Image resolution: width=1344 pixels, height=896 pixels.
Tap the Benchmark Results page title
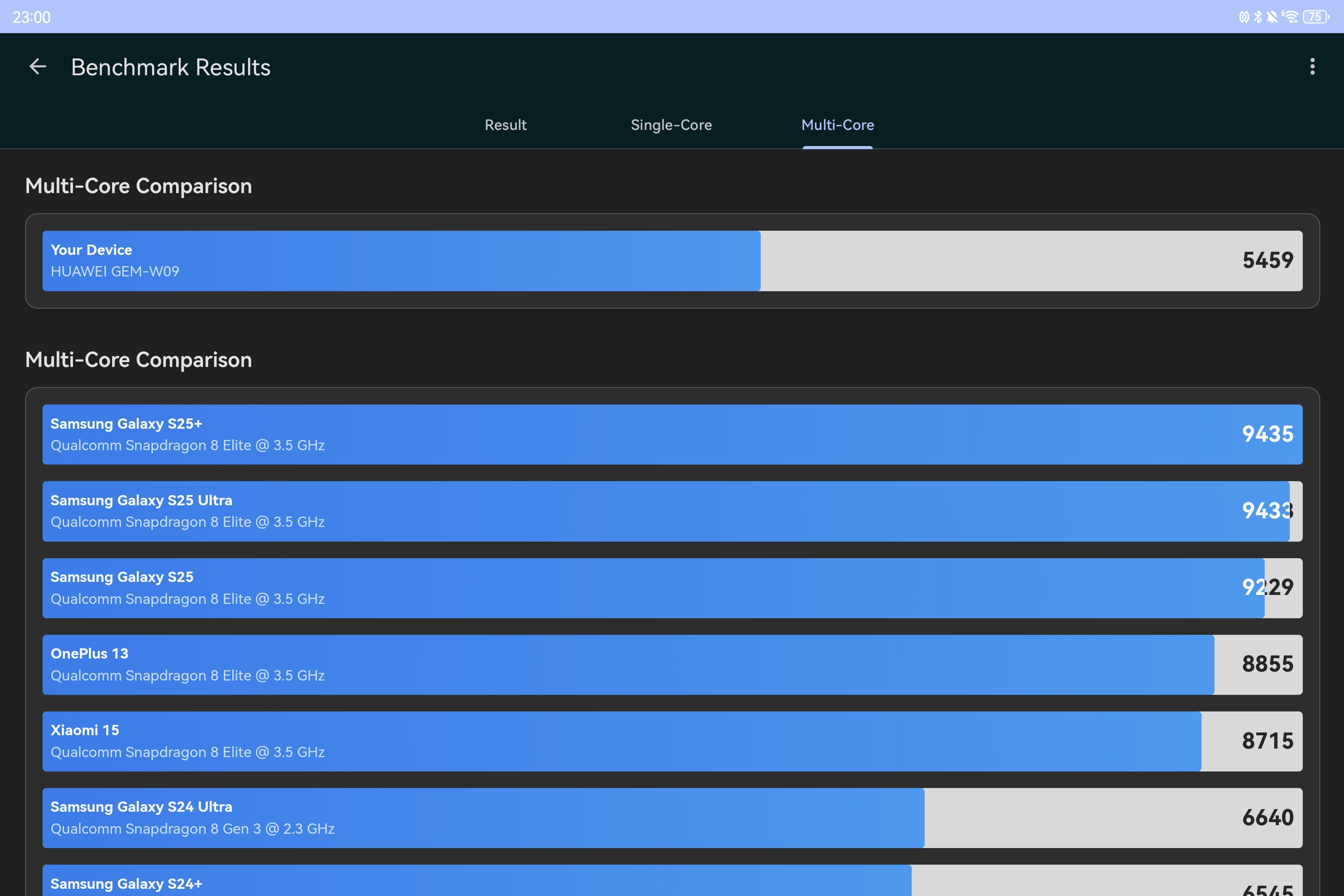pyautogui.click(x=171, y=68)
